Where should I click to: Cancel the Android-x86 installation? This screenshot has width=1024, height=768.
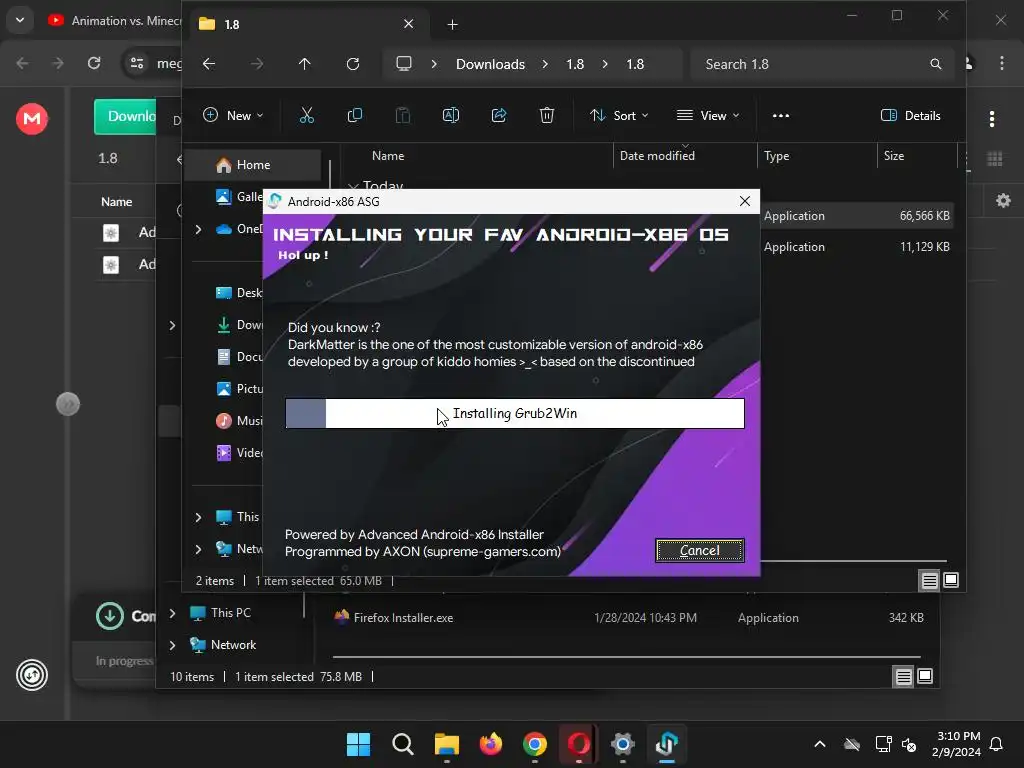click(x=699, y=551)
